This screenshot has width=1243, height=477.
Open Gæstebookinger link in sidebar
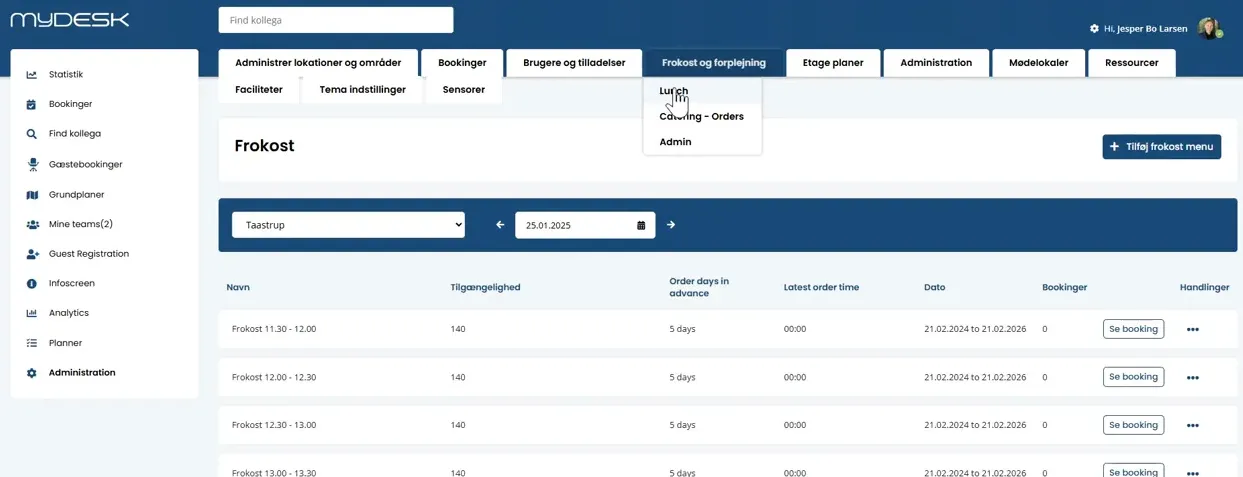click(86, 164)
